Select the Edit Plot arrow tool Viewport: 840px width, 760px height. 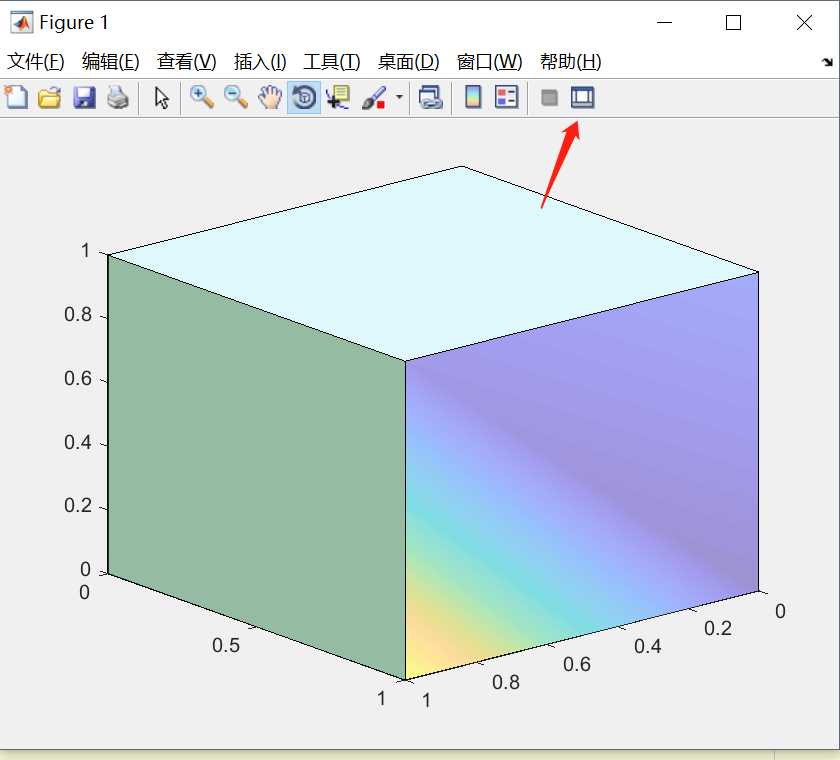161,98
